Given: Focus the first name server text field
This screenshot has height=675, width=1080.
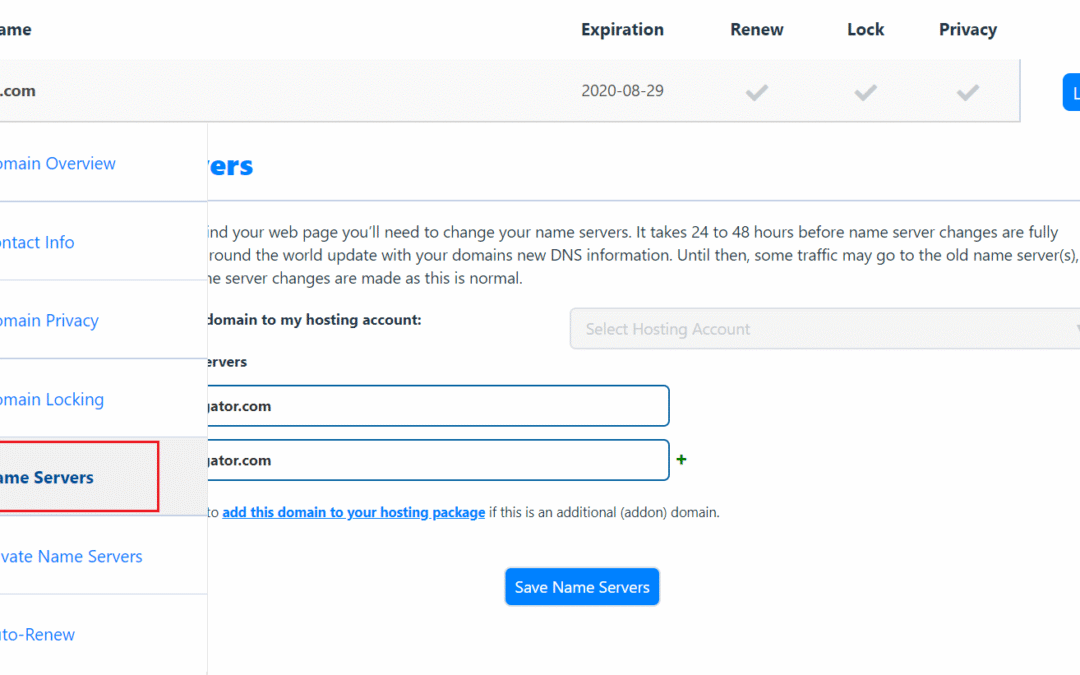Looking at the screenshot, I should 435,406.
